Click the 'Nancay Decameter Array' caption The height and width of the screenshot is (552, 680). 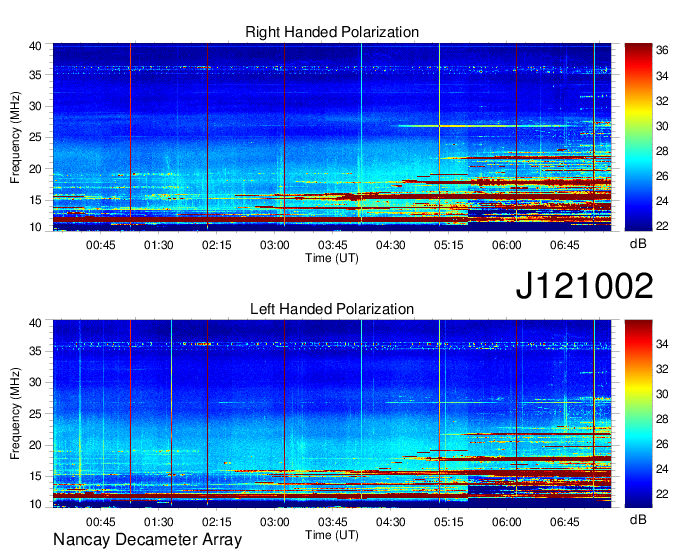(x=147, y=540)
